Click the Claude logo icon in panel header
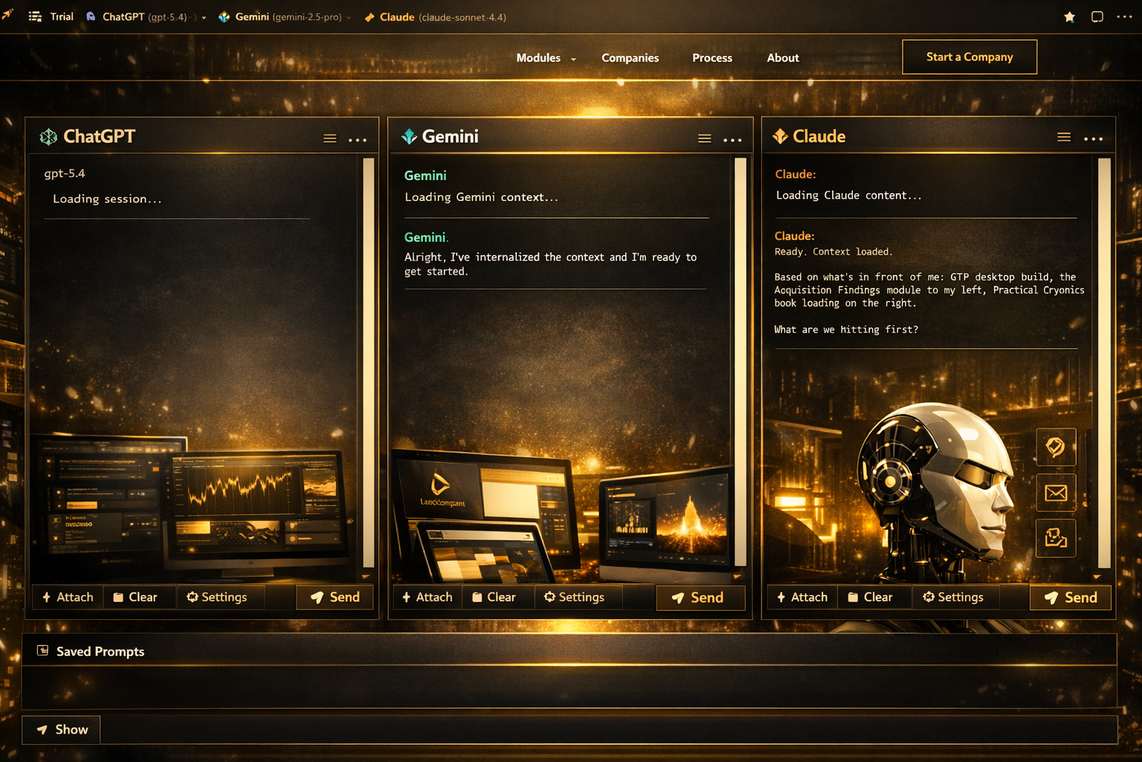The image size is (1142, 762). [x=780, y=136]
